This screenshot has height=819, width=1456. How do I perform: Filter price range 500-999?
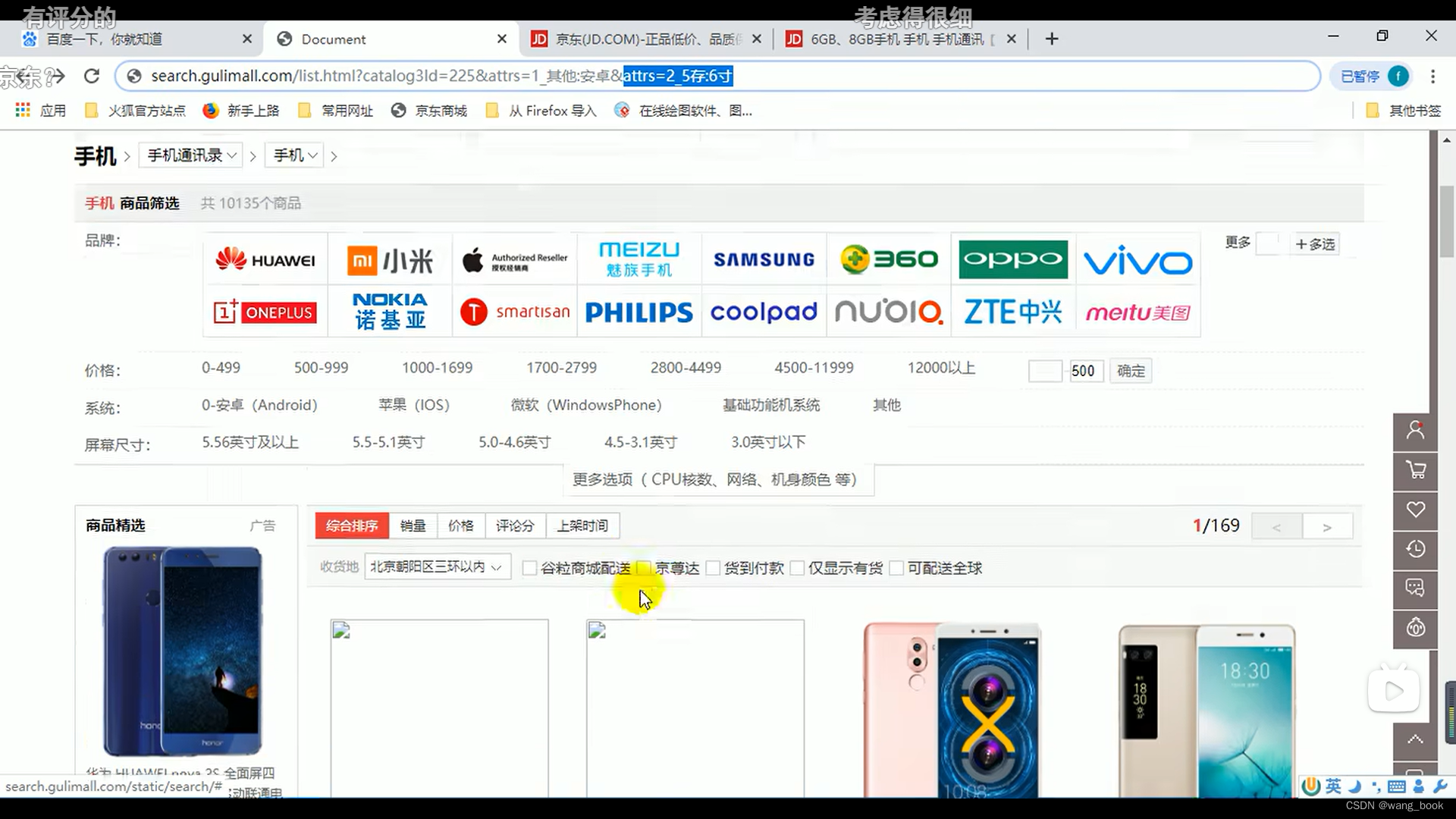click(321, 368)
